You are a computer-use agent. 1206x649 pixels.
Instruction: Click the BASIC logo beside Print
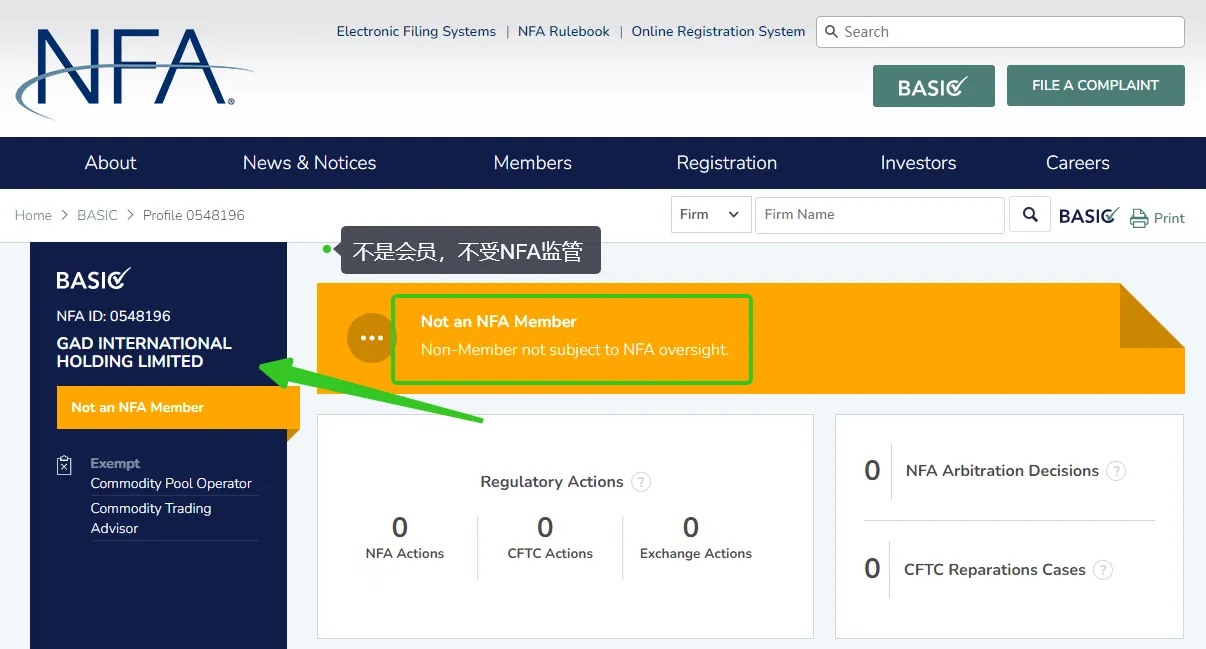(1089, 215)
